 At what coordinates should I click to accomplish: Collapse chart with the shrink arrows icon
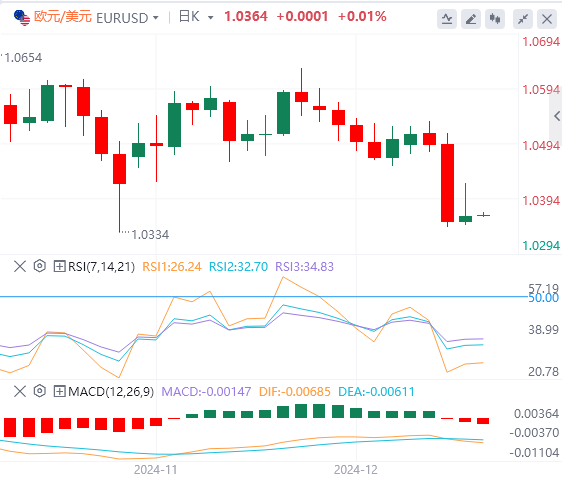[x=523, y=19]
